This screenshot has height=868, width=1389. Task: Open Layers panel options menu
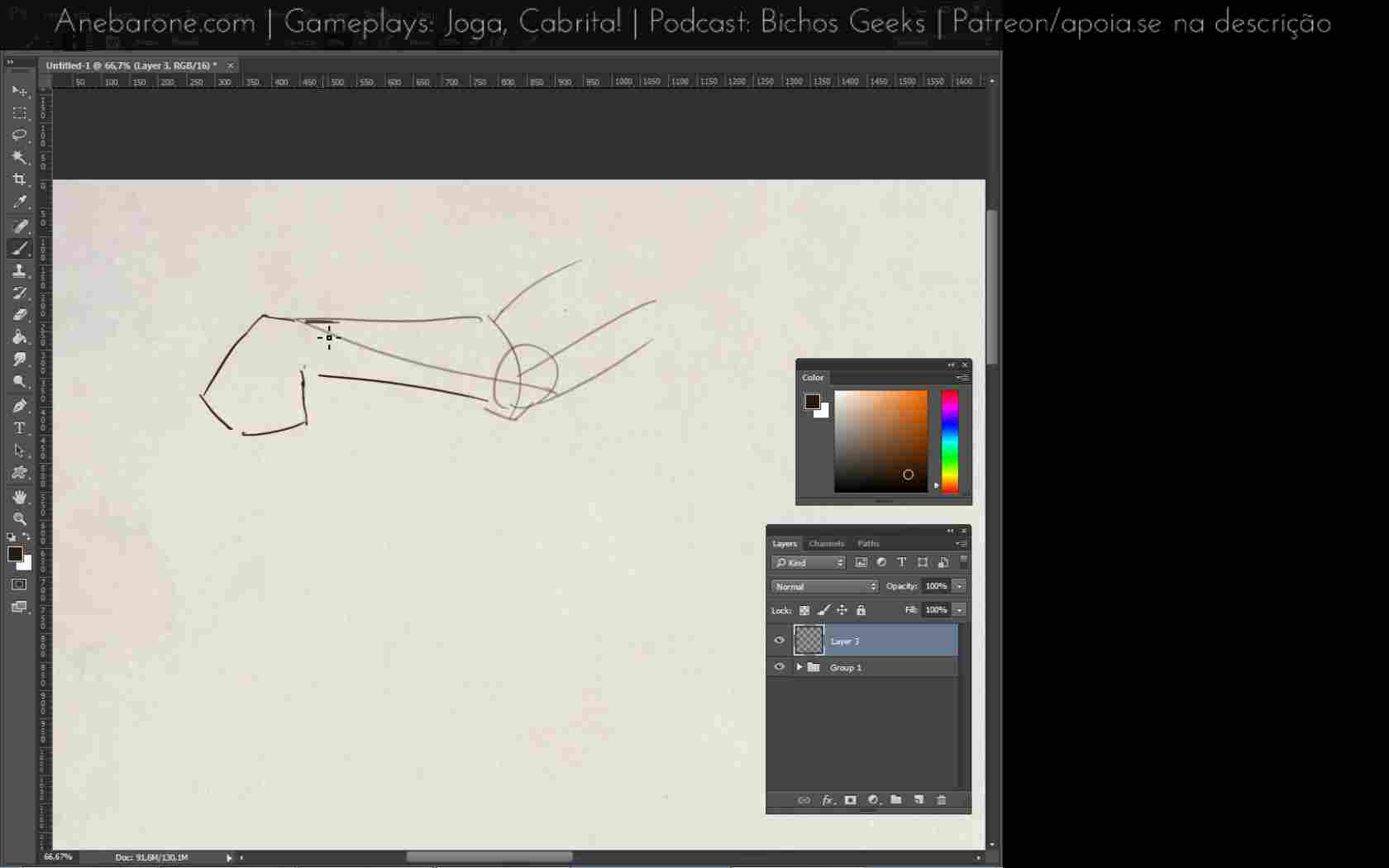click(961, 543)
